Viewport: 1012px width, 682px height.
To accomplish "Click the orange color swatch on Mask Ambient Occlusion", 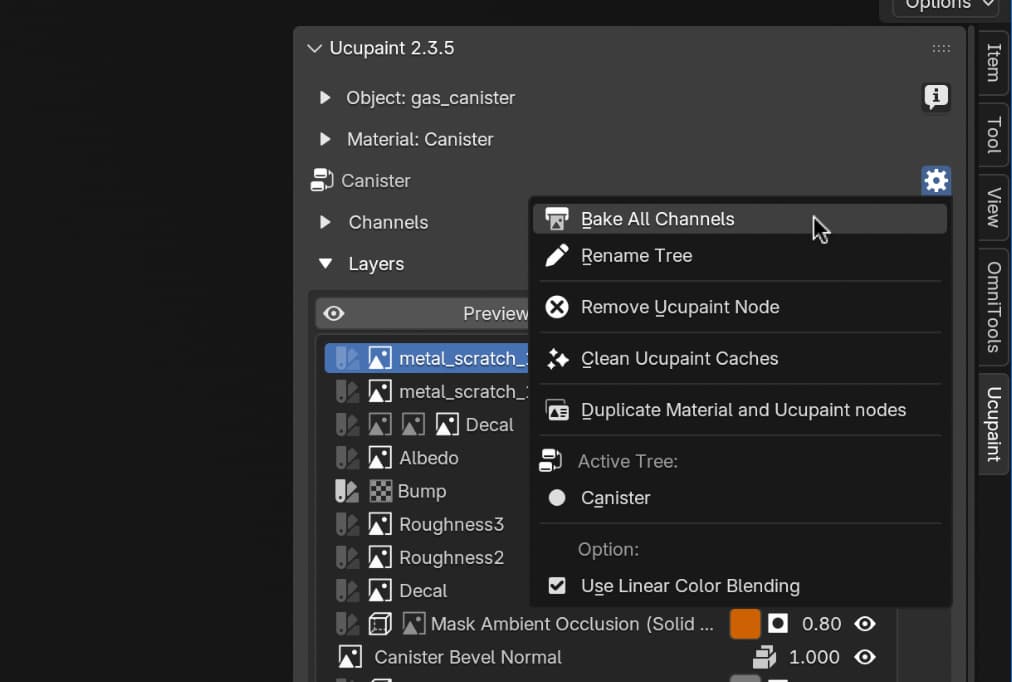I will (745, 624).
